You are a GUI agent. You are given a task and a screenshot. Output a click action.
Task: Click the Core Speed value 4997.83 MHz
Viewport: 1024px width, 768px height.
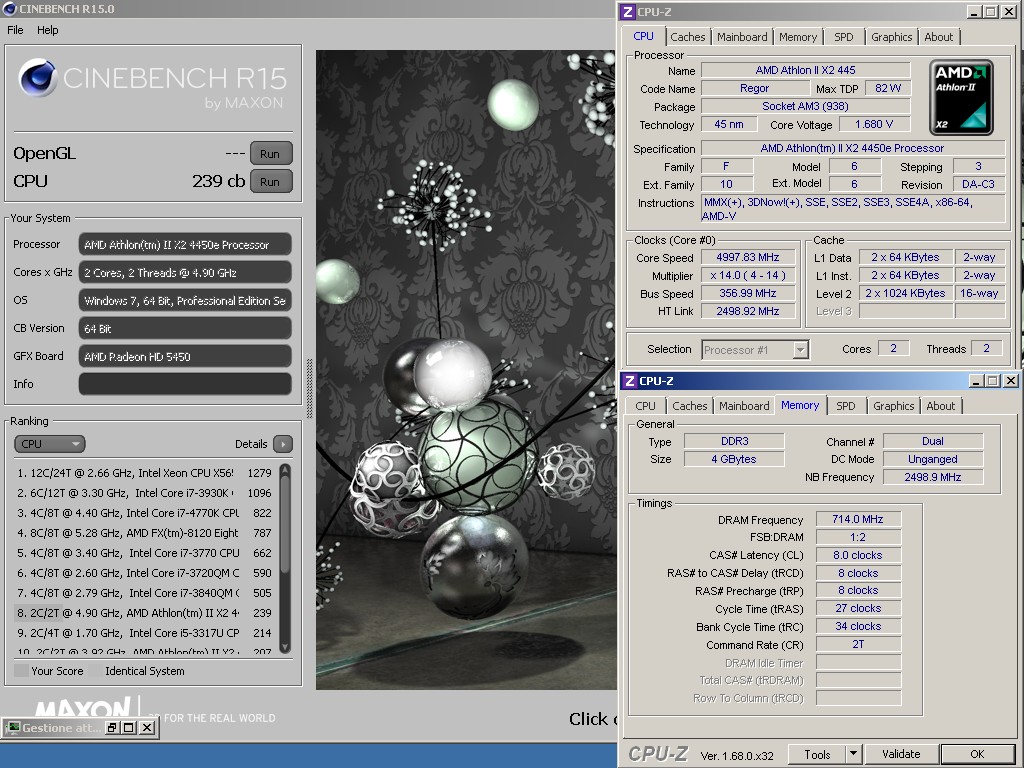click(x=748, y=257)
